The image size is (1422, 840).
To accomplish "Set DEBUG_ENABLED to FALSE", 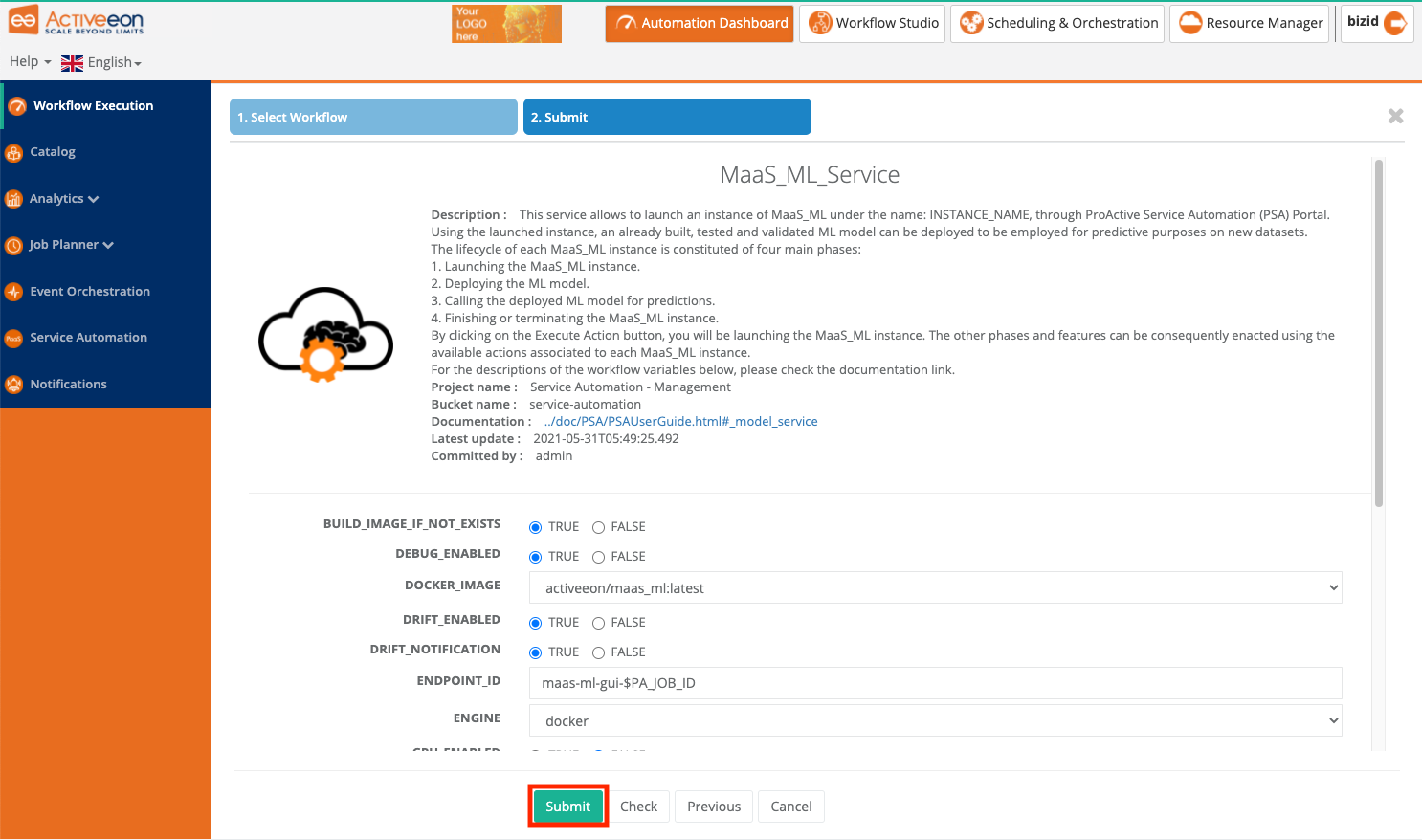I will coord(599,557).
